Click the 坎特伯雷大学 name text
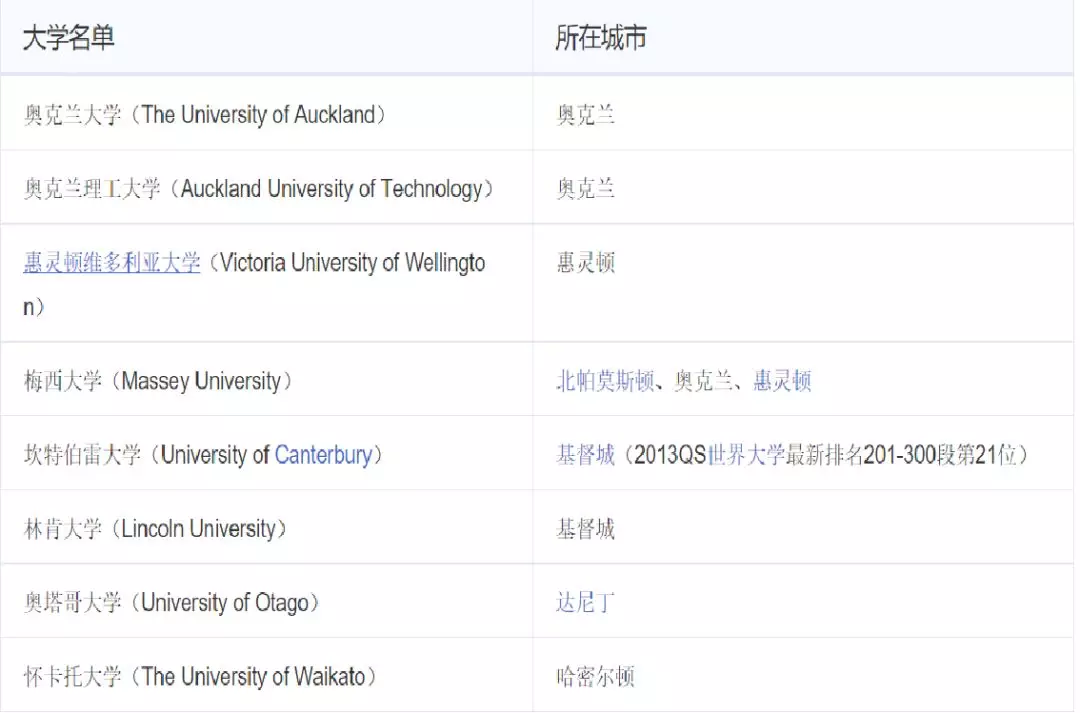Image resolution: width=1080 pixels, height=713 pixels. click(x=84, y=455)
